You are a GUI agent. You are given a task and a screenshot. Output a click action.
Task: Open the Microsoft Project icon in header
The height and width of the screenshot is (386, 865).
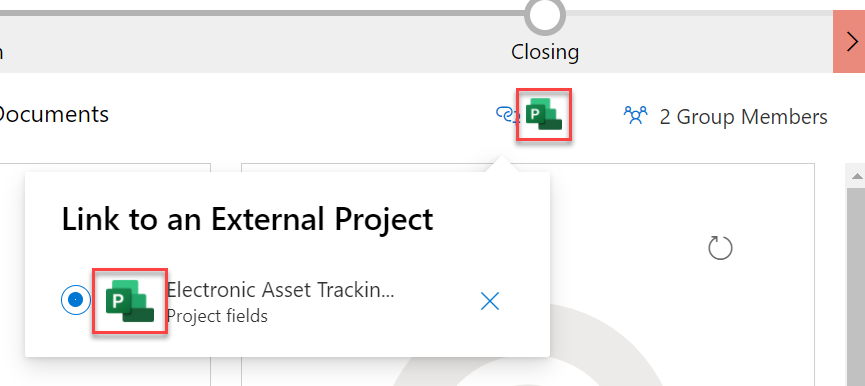543,115
